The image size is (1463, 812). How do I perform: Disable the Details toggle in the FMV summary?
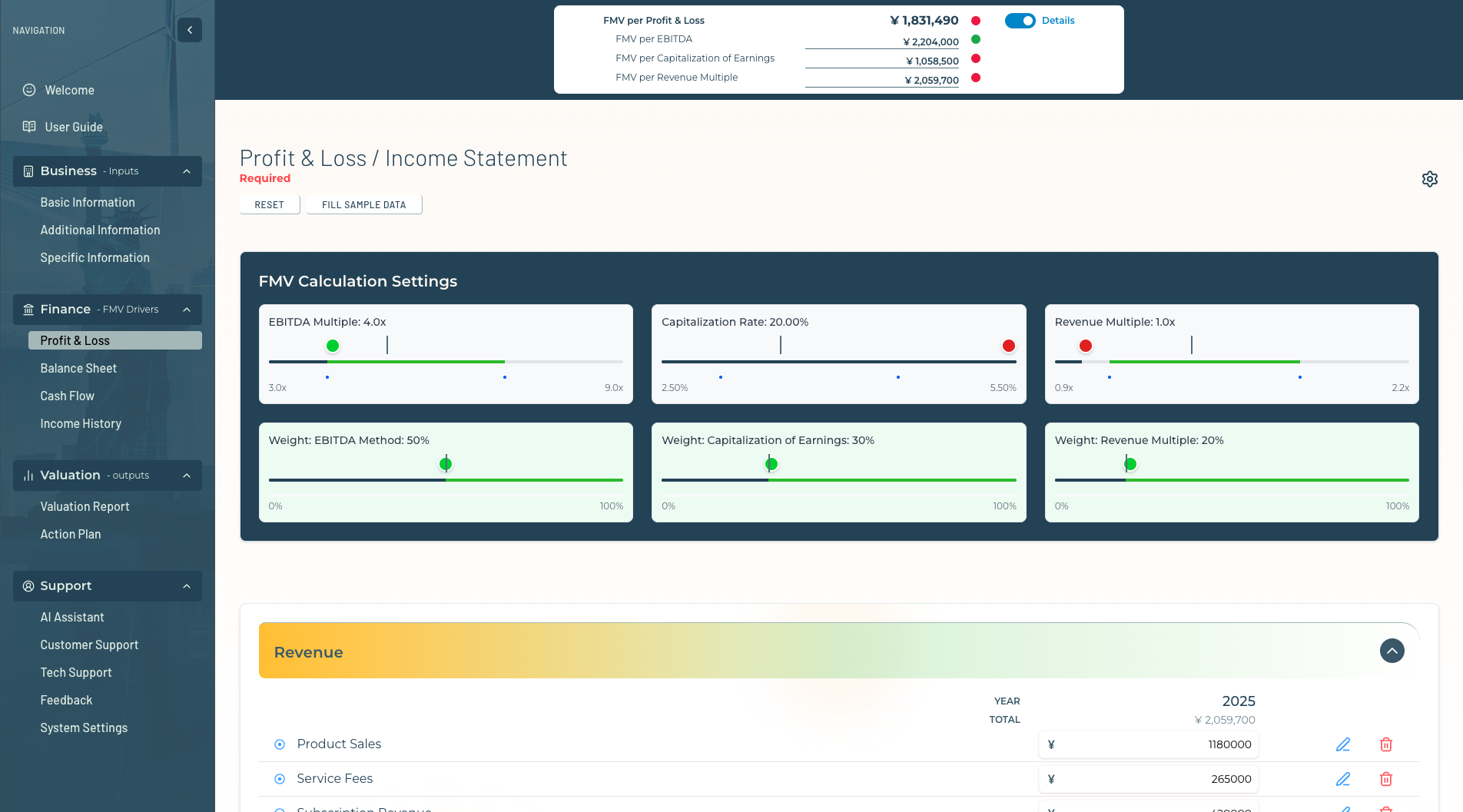point(1020,20)
